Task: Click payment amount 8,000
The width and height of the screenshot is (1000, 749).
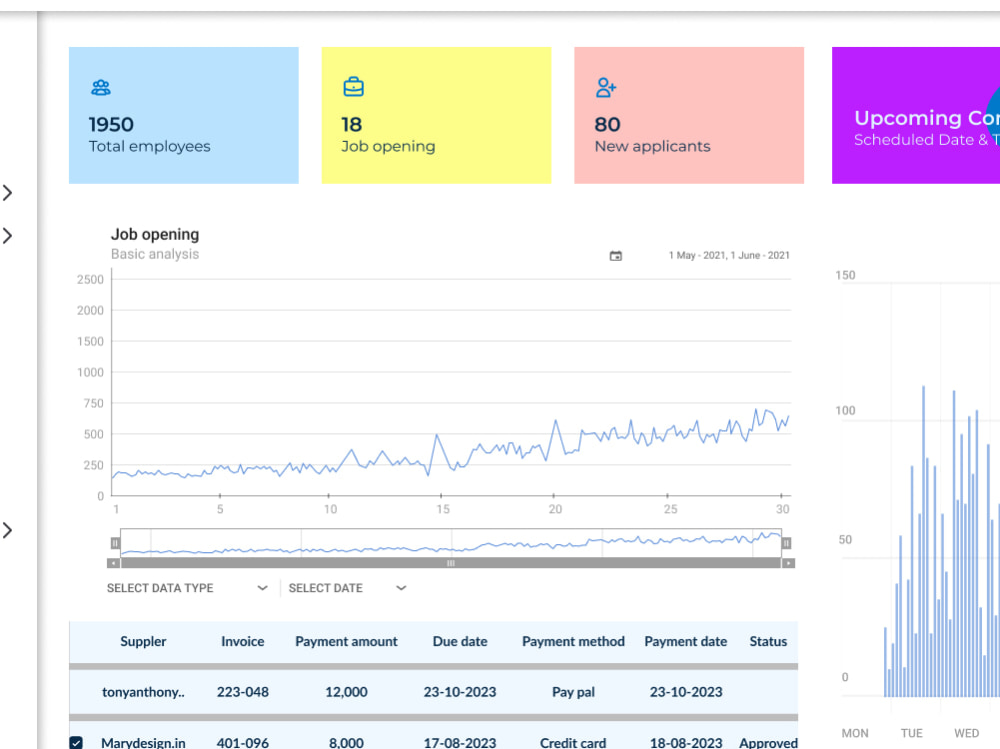Action: point(346,743)
